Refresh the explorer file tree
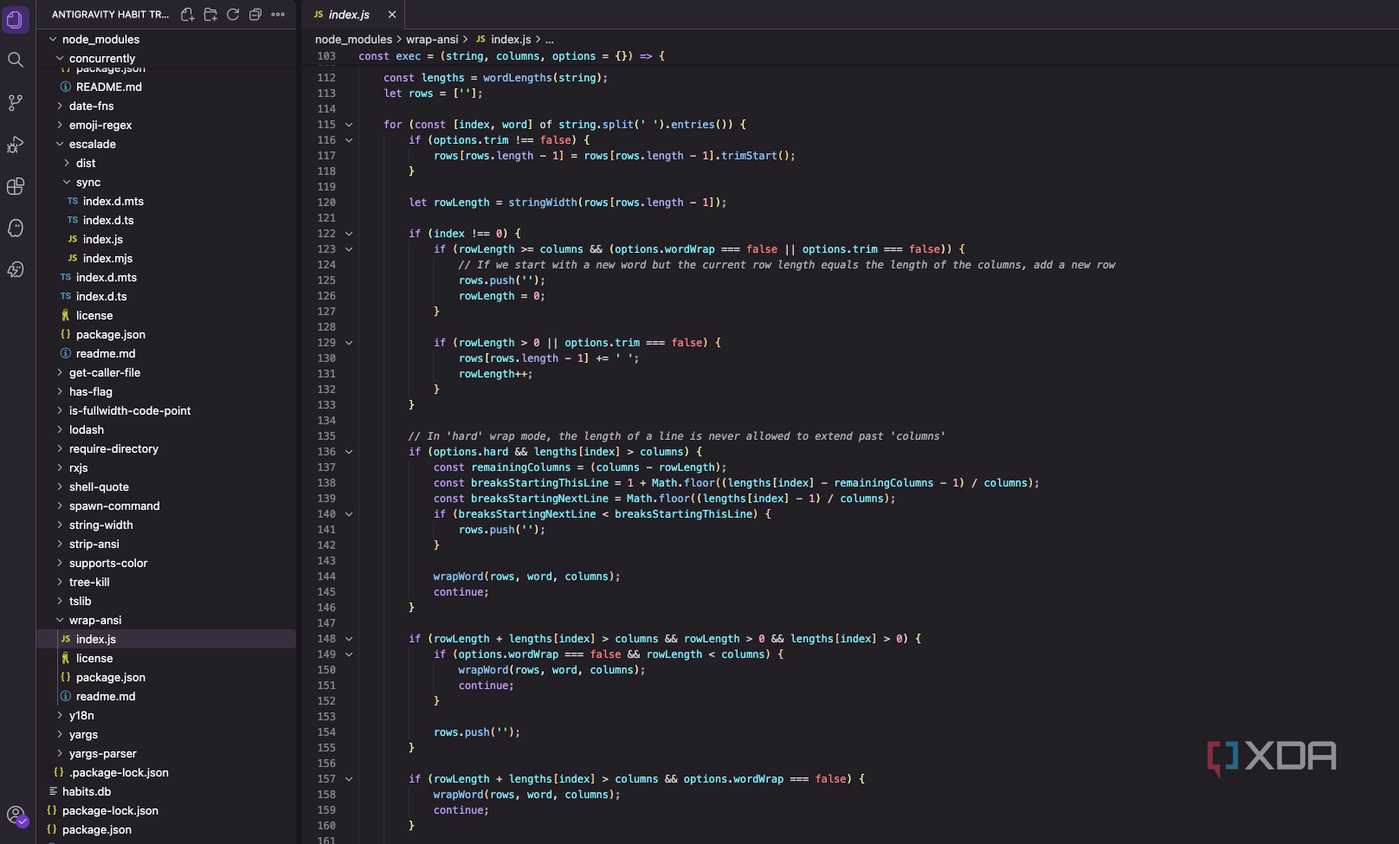The image size is (1399, 844). [x=233, y=15]
